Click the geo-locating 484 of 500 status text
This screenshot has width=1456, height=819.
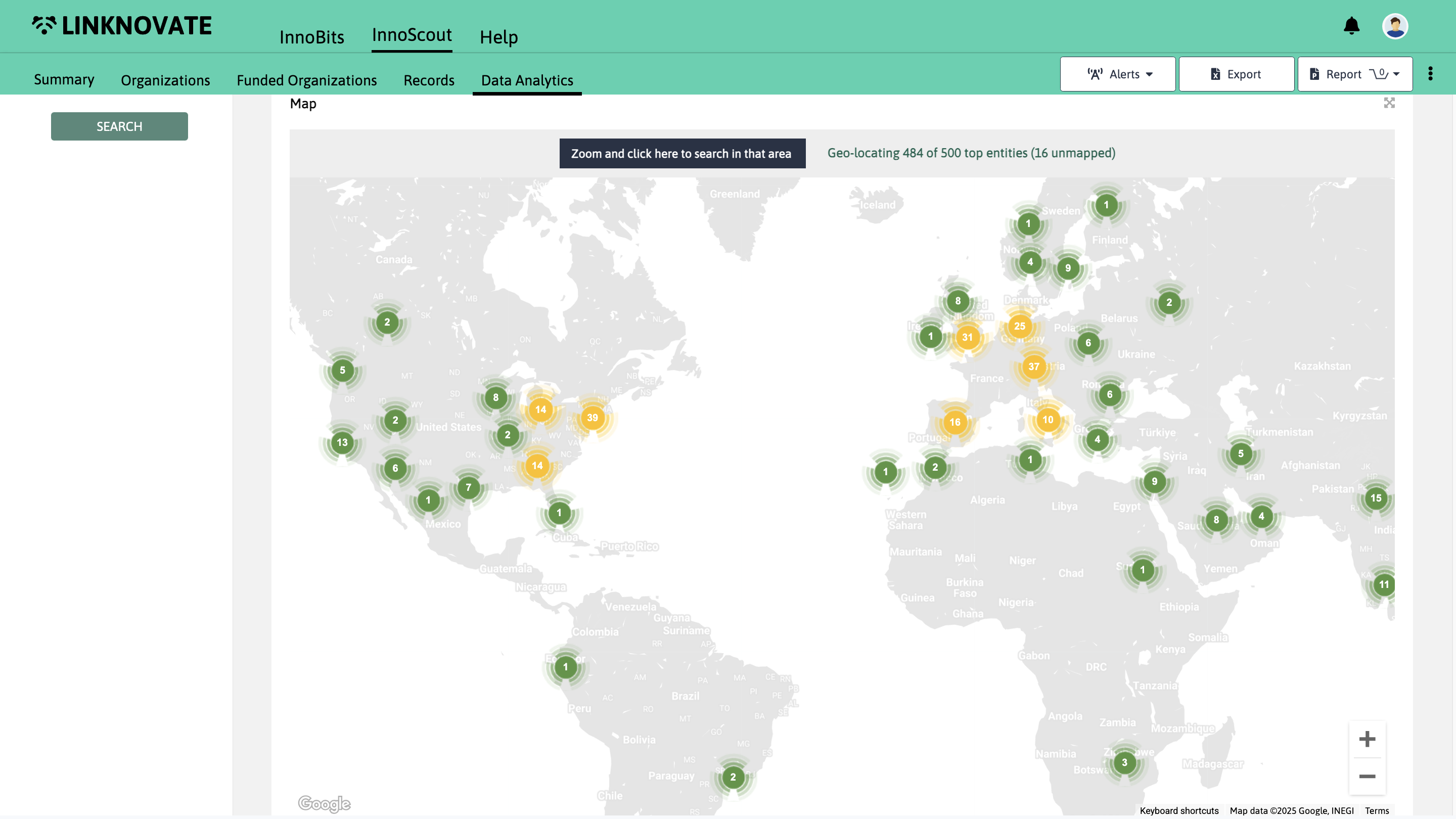click(971, 153)
